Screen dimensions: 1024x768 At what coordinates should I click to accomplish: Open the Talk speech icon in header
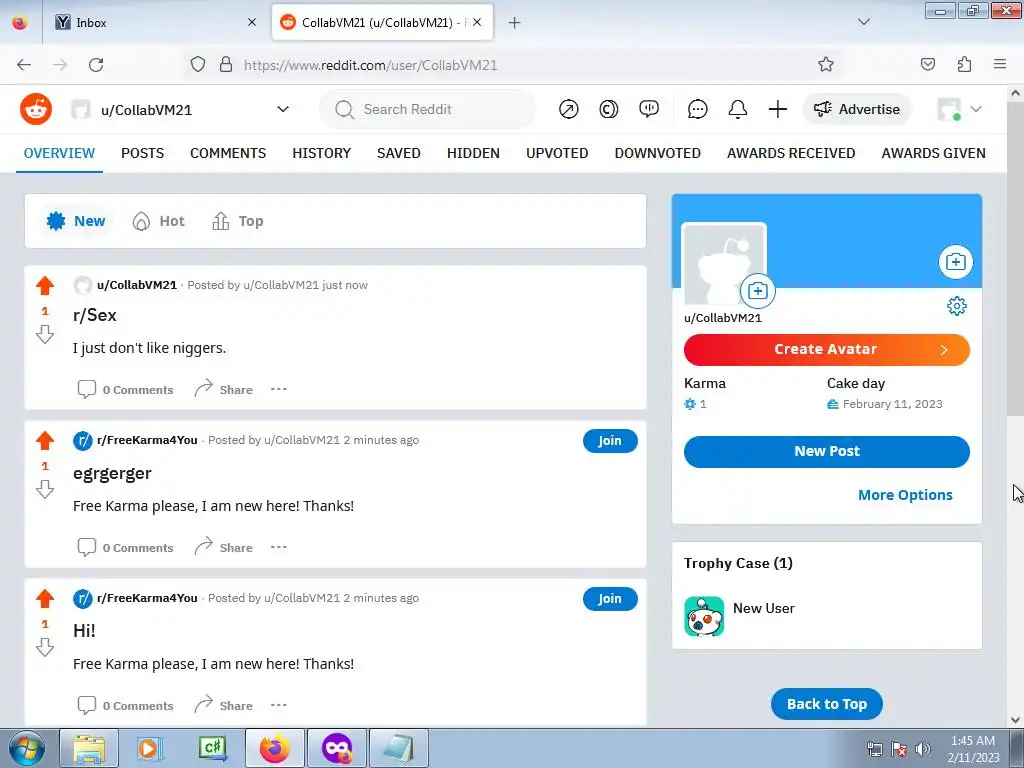(648, 109)
